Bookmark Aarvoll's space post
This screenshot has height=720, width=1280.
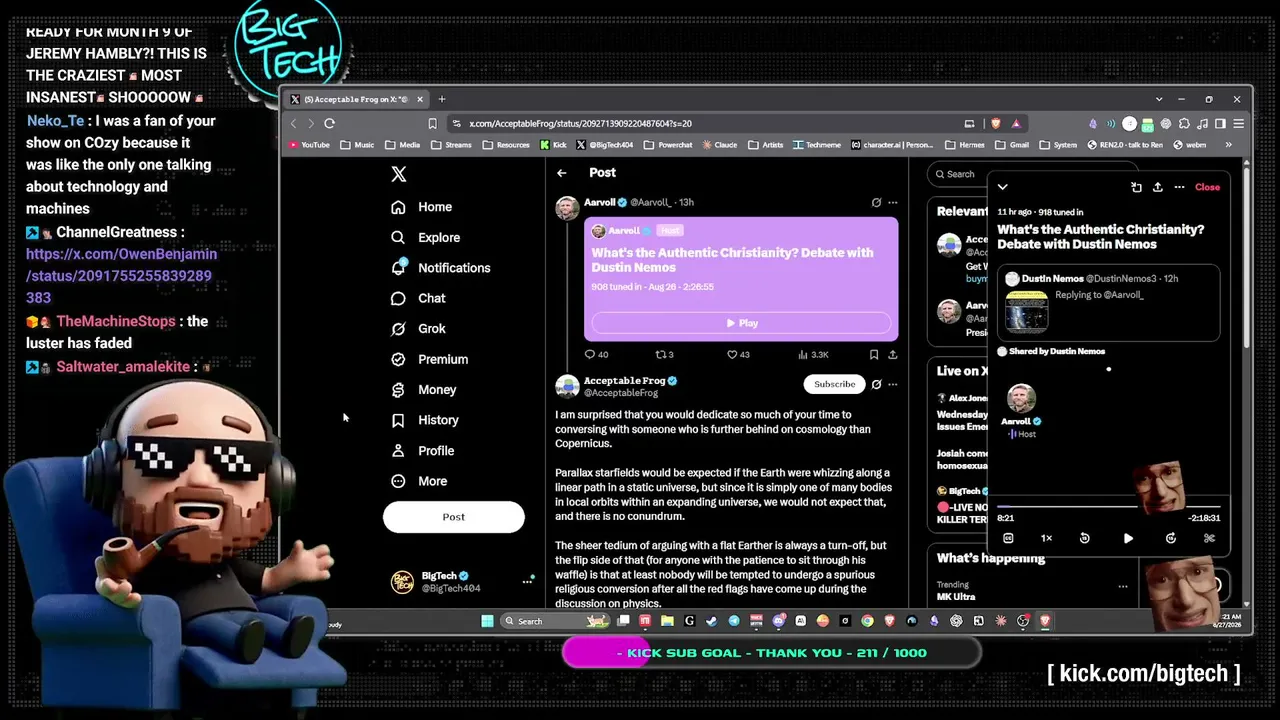[x=874, y=354]
